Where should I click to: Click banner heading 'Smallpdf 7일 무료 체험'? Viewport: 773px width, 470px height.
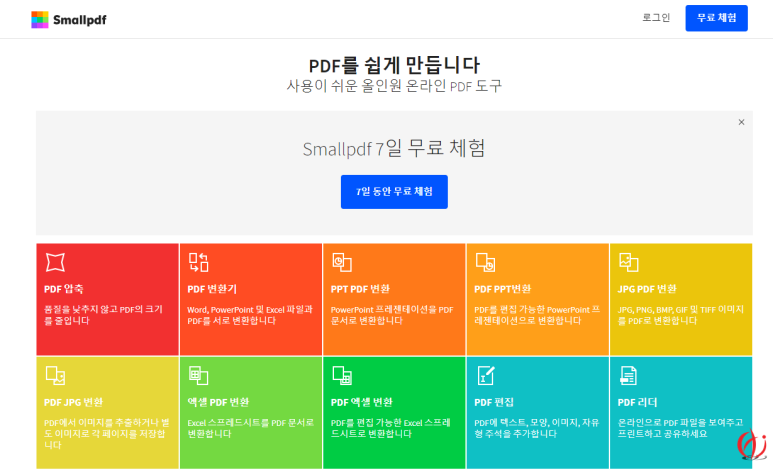[394, 148]
